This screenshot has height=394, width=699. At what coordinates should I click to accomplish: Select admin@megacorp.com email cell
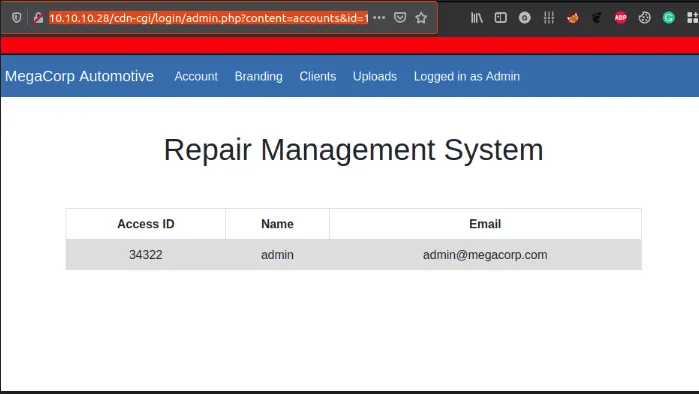pyautogui.click(x=485, y=254)
